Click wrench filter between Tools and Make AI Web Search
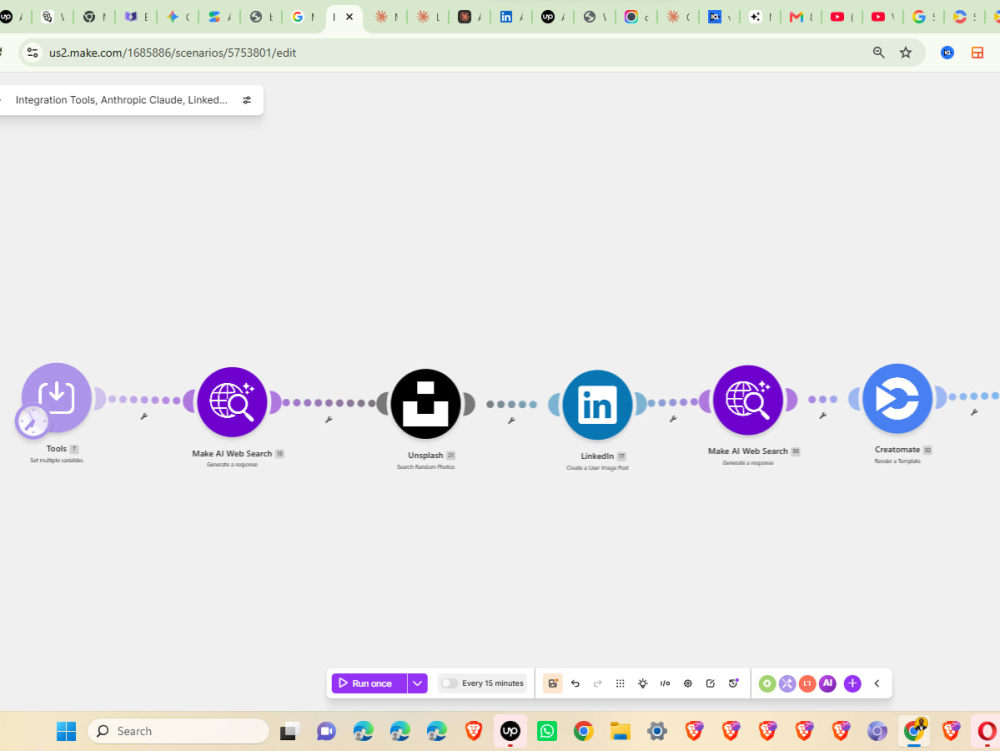 (x=144, y=416)
